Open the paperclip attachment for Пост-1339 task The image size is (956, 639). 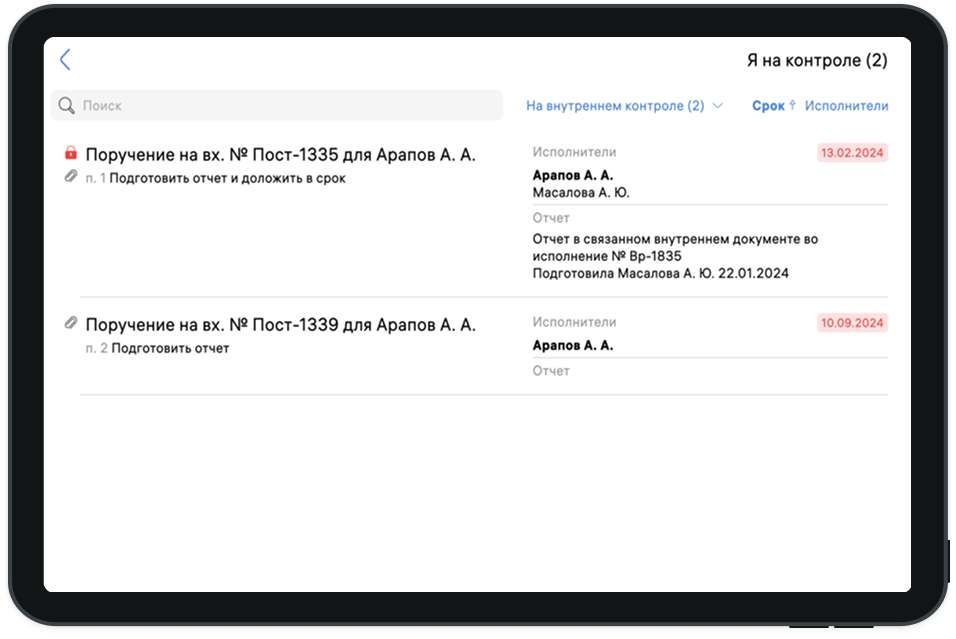[71, 324]
